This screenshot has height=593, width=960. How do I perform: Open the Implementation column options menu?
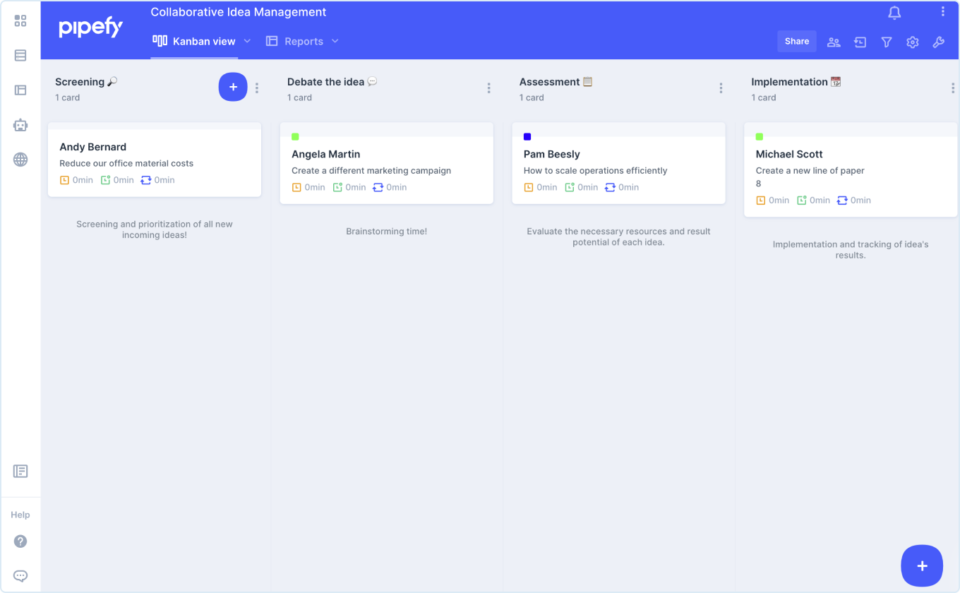(x=954, y=87)
